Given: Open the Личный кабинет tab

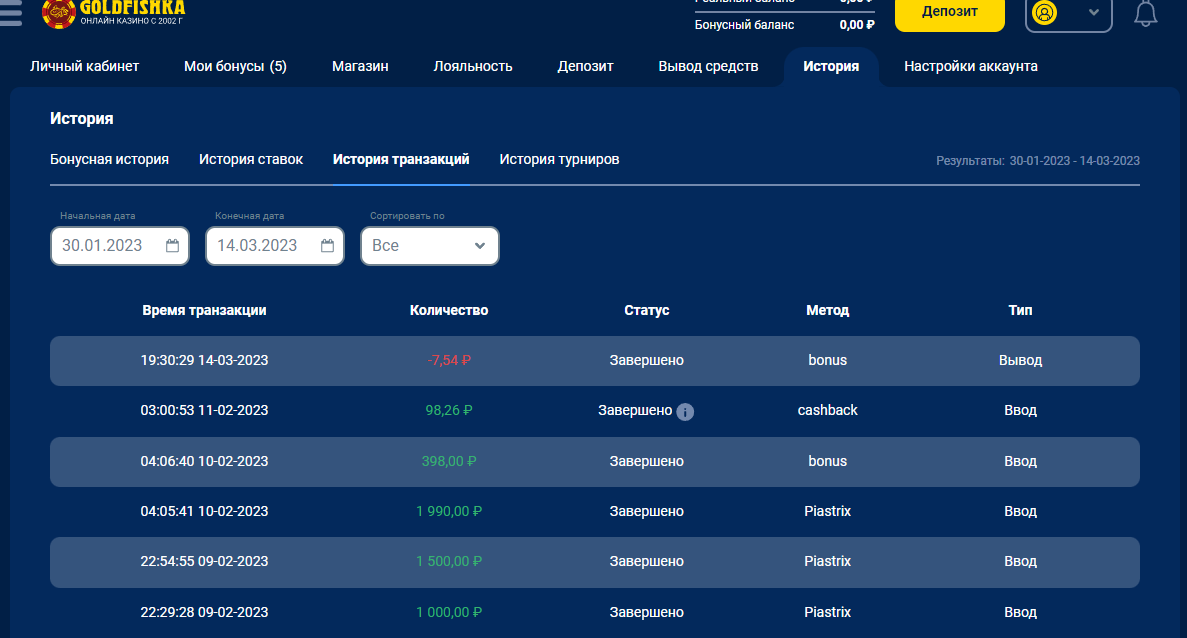Looking at the screenshot, I should point(84,67).
